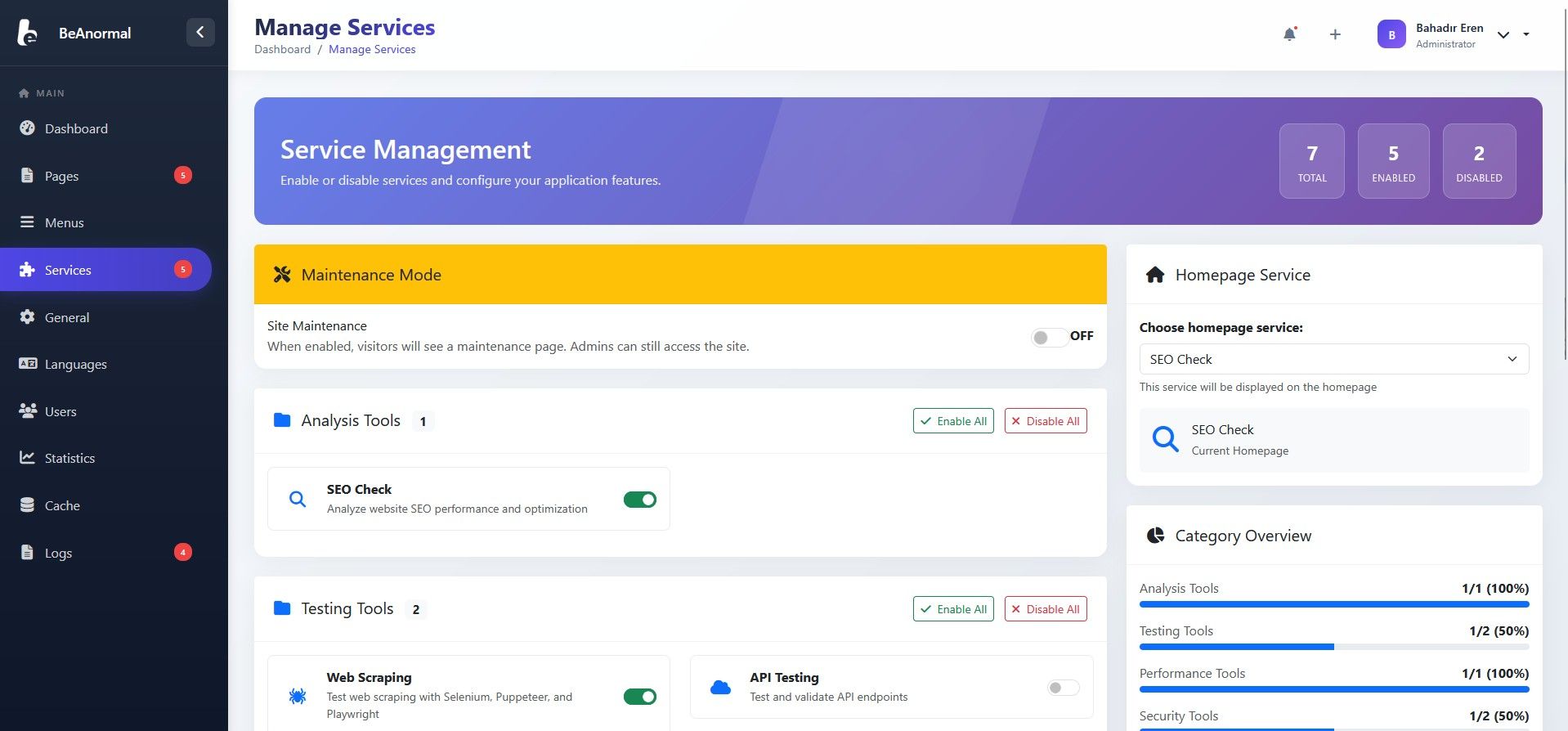Select General in the sidebar
The image size is (1568, 731).
point(106,317)
